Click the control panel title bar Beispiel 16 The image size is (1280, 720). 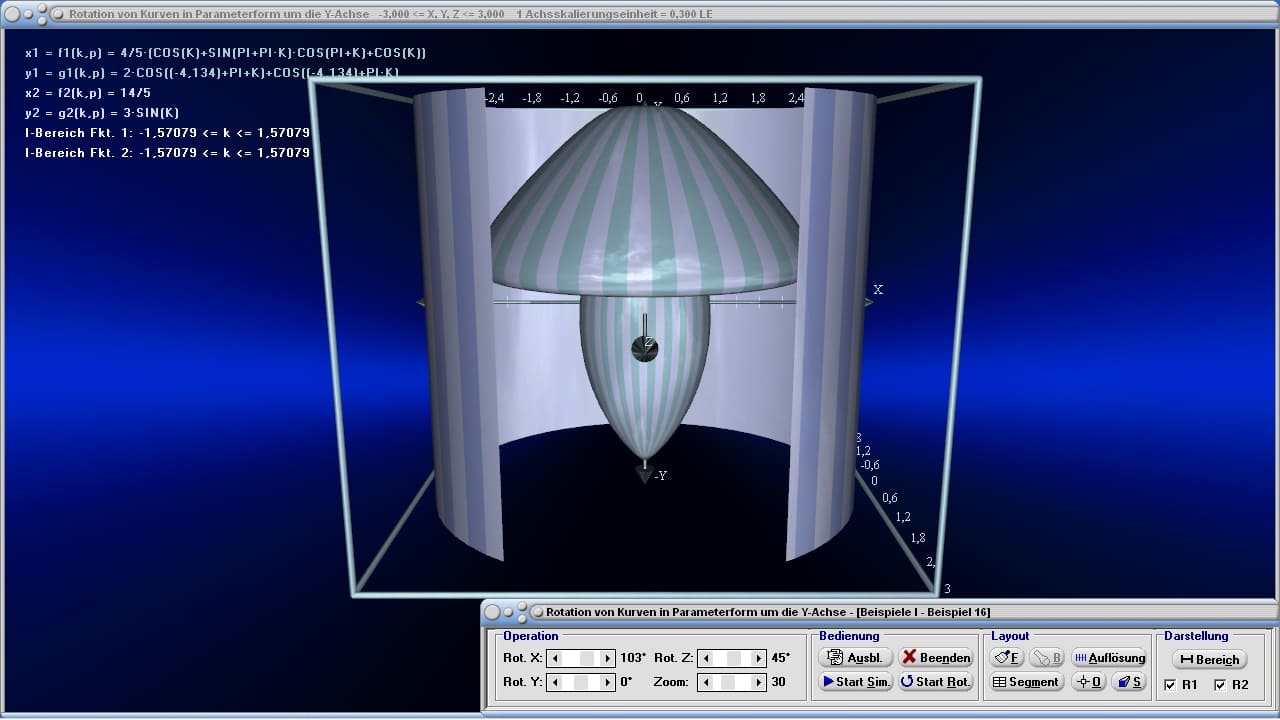[768, 611]
